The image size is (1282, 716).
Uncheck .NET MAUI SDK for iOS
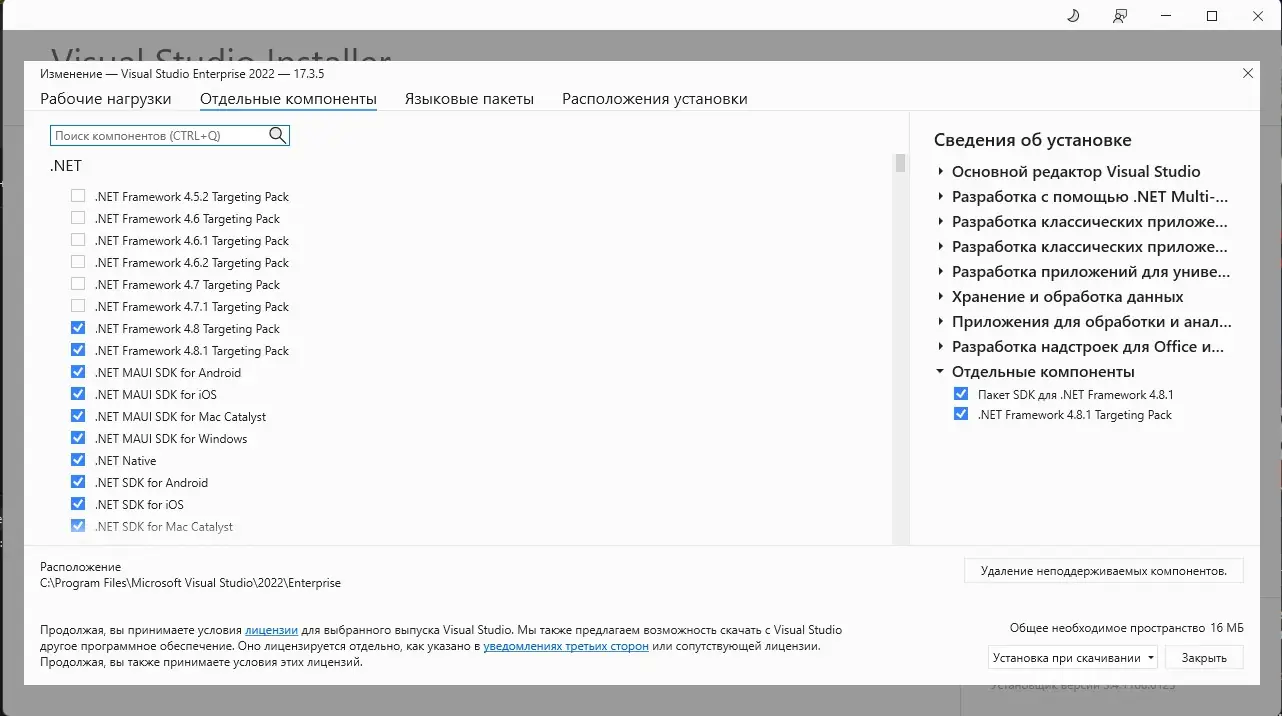coord(78,394)
